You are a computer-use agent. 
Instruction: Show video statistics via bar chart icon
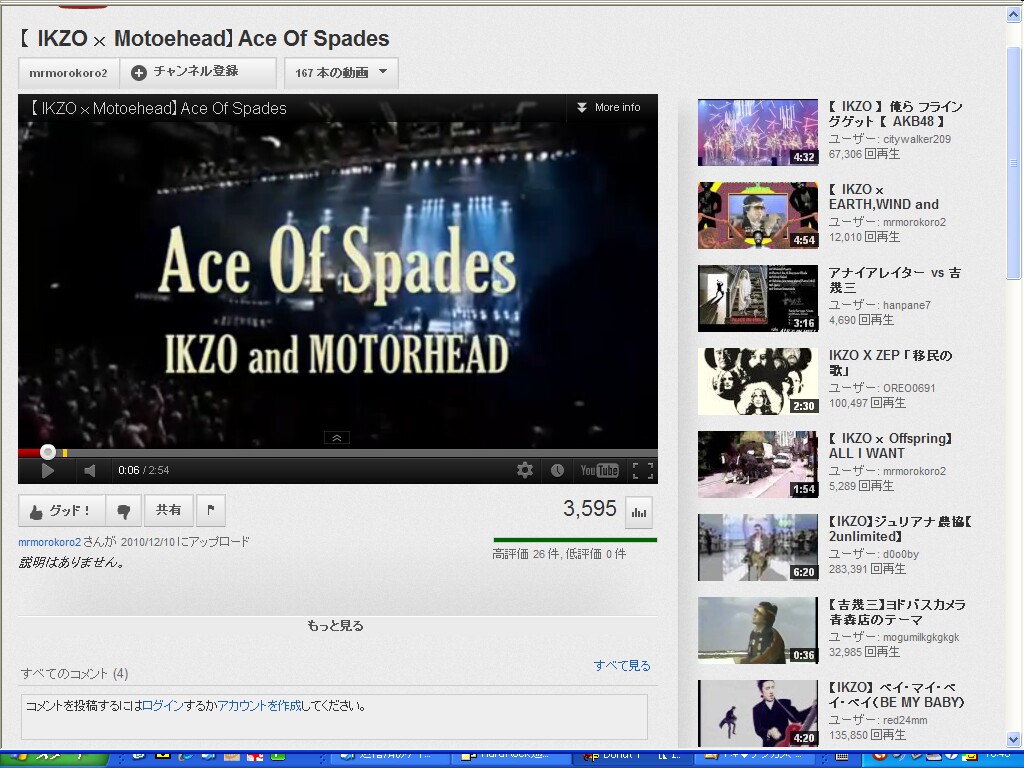point(639,513)
